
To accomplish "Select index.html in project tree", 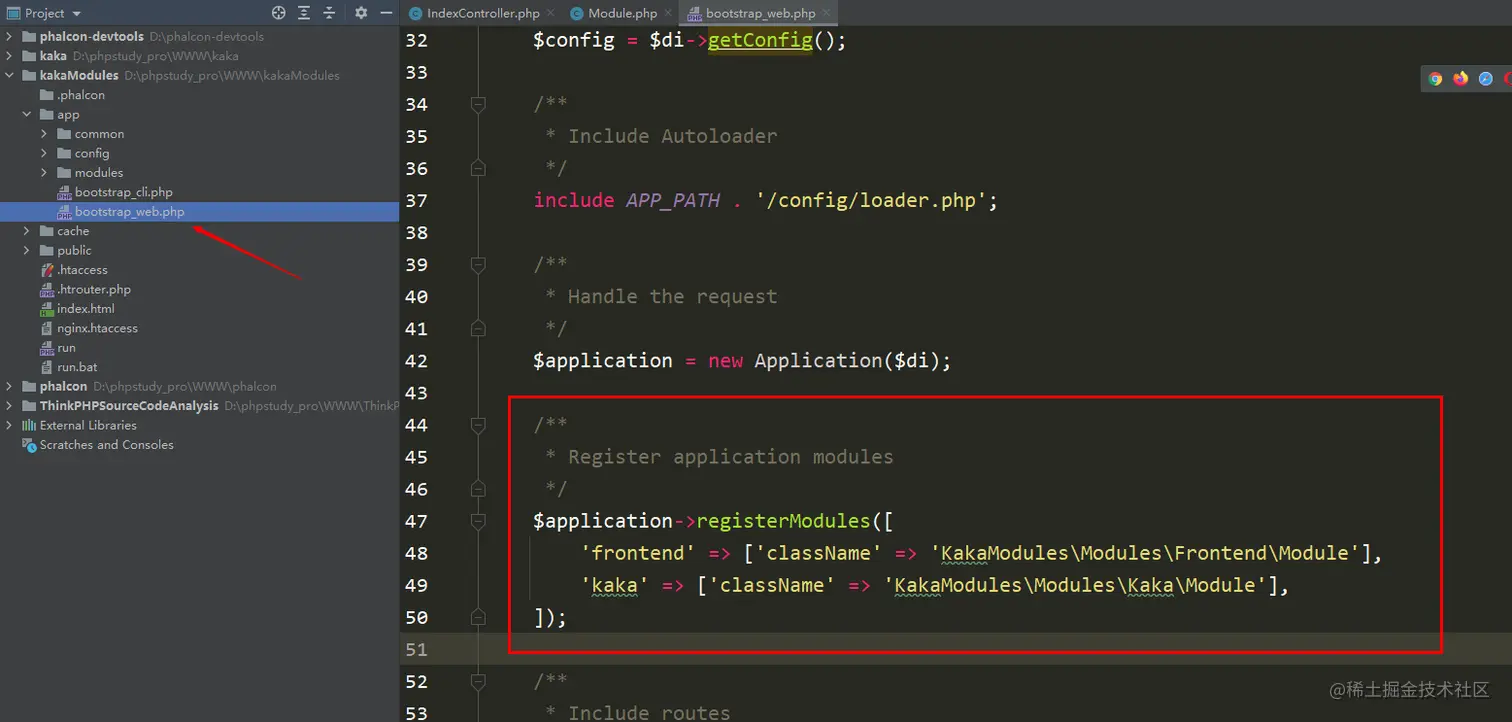I will [85, 309].
